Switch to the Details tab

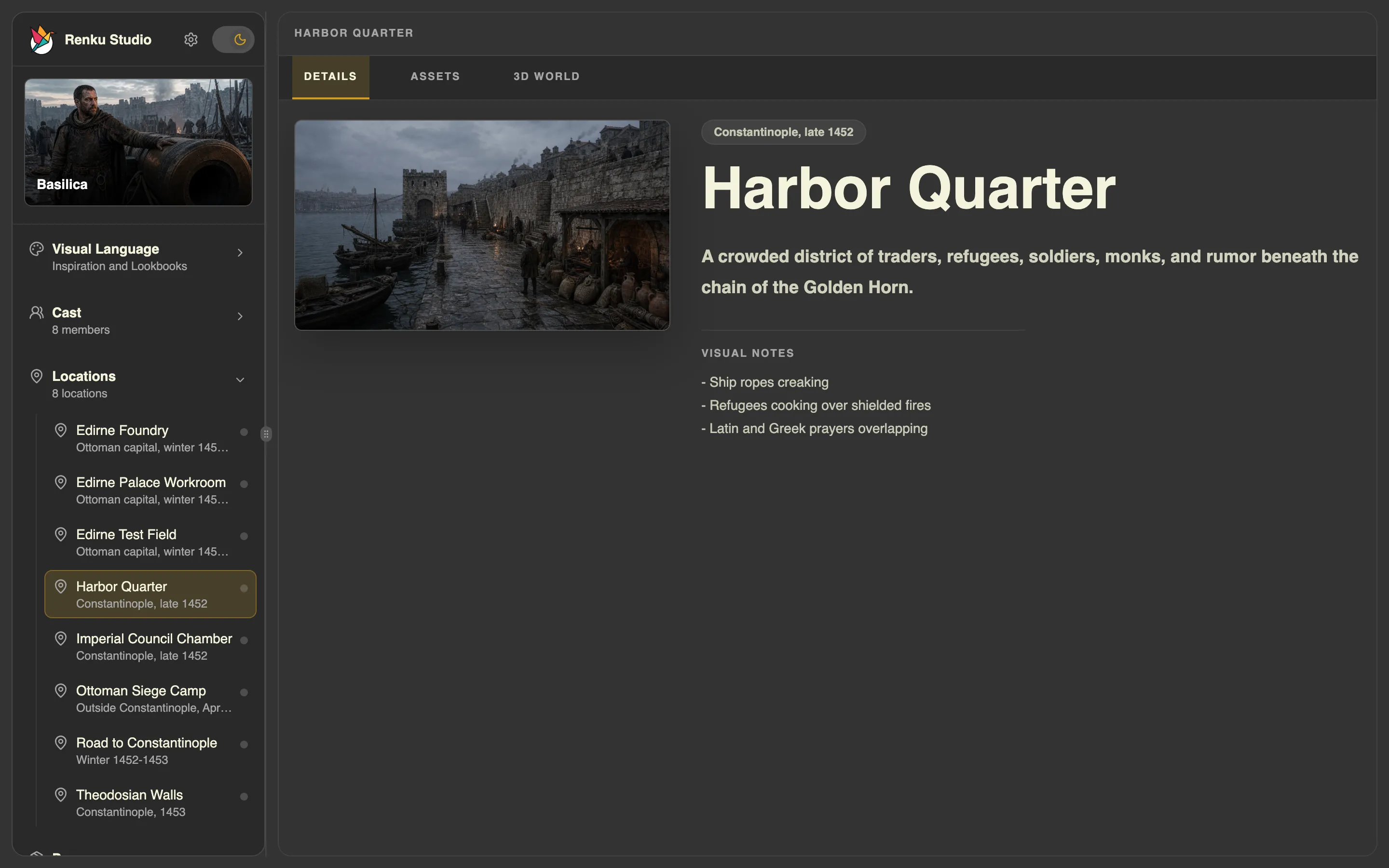(x=330, y=77)
